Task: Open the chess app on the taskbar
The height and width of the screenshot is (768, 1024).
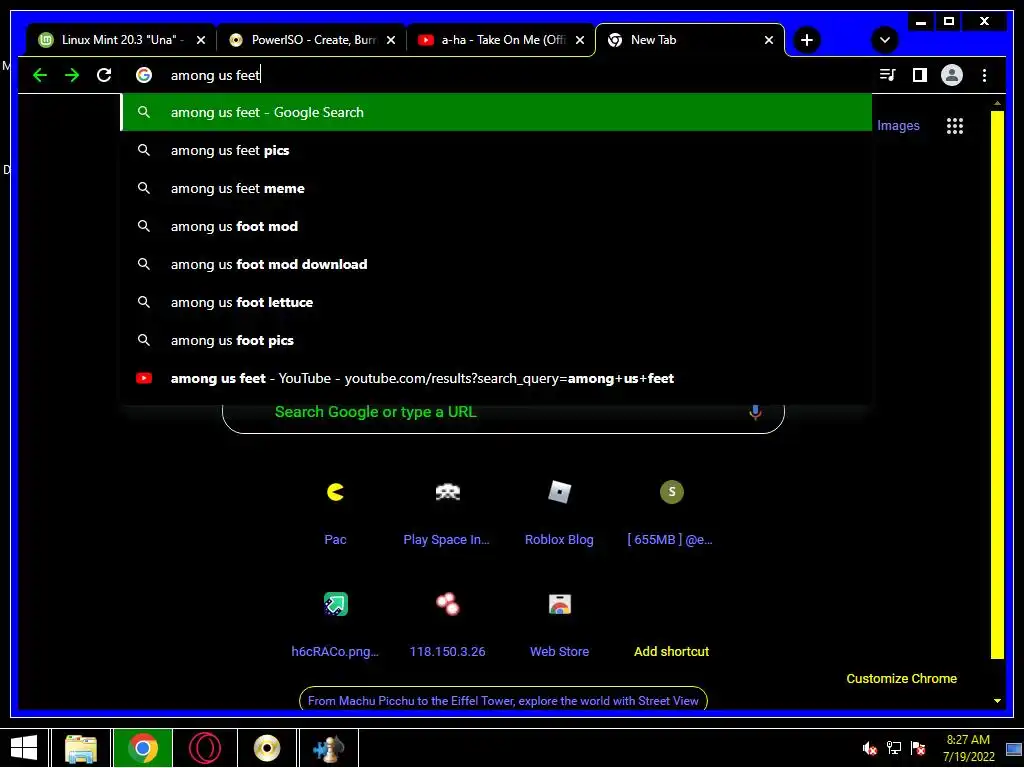Action: (x=328, y=748)
